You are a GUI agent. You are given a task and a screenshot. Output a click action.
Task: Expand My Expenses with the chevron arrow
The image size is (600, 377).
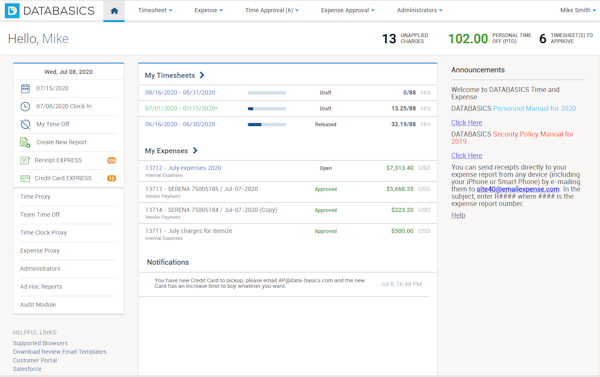[x=195, y=150]
